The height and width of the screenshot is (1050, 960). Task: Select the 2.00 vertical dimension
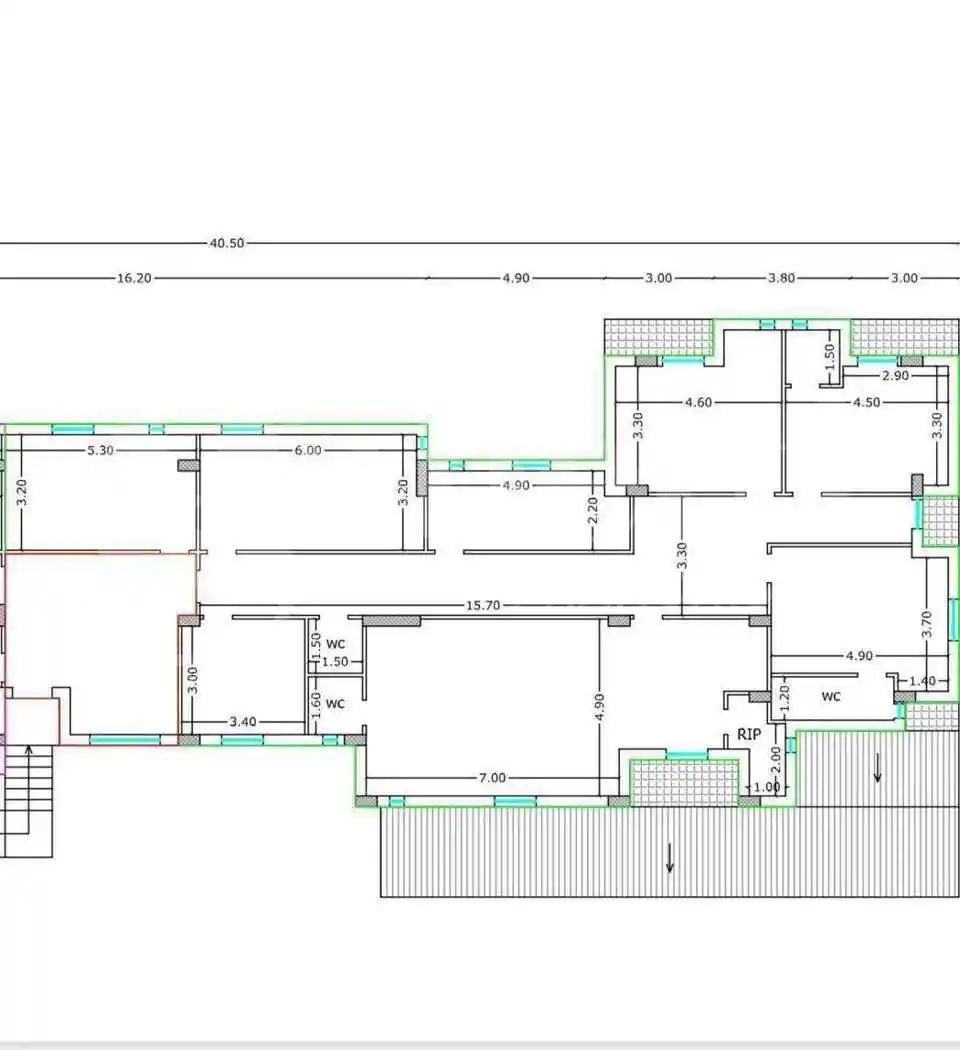(x=775, y=759)
